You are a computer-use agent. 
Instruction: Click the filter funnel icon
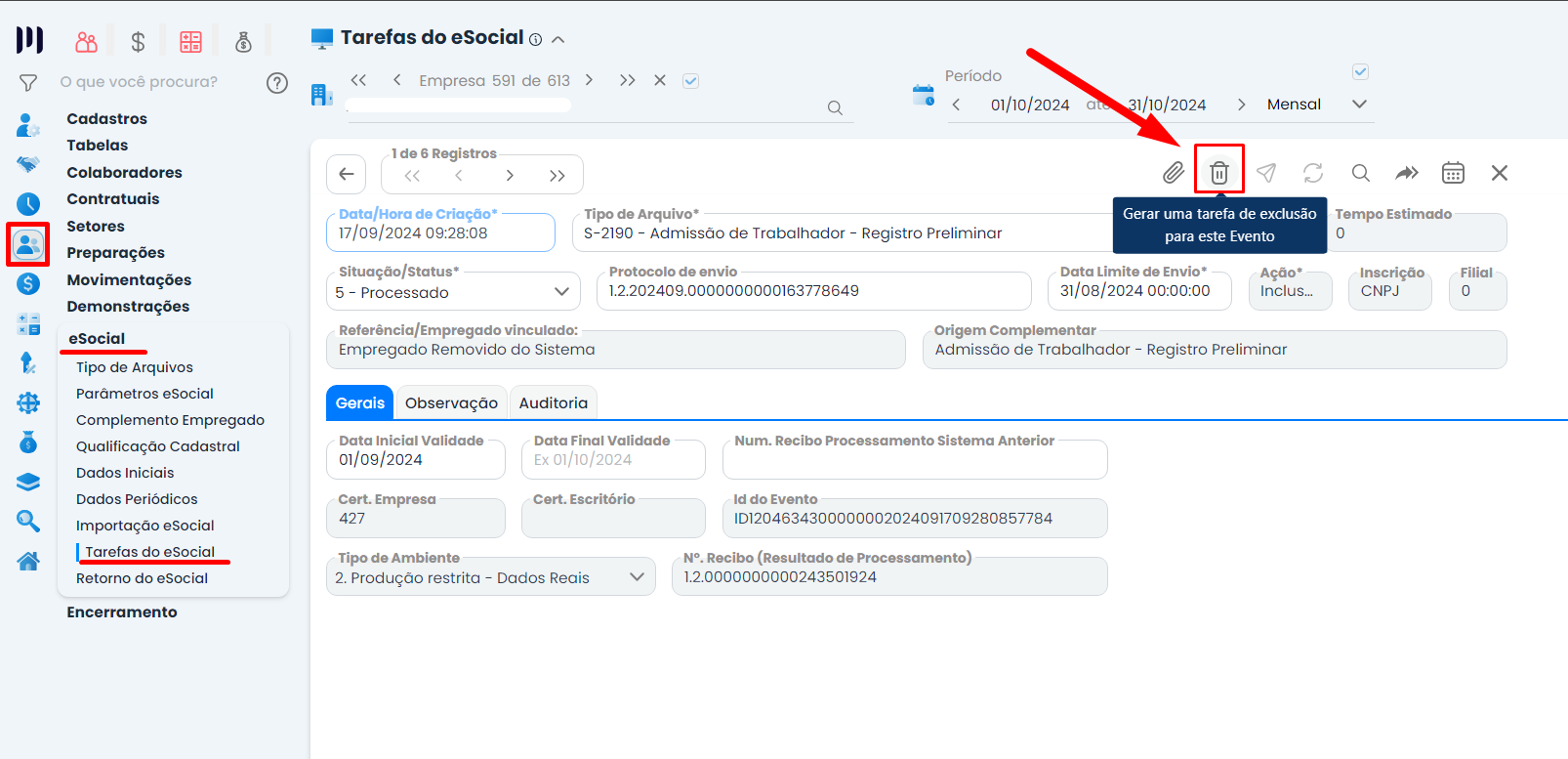(x=28, y=83)
